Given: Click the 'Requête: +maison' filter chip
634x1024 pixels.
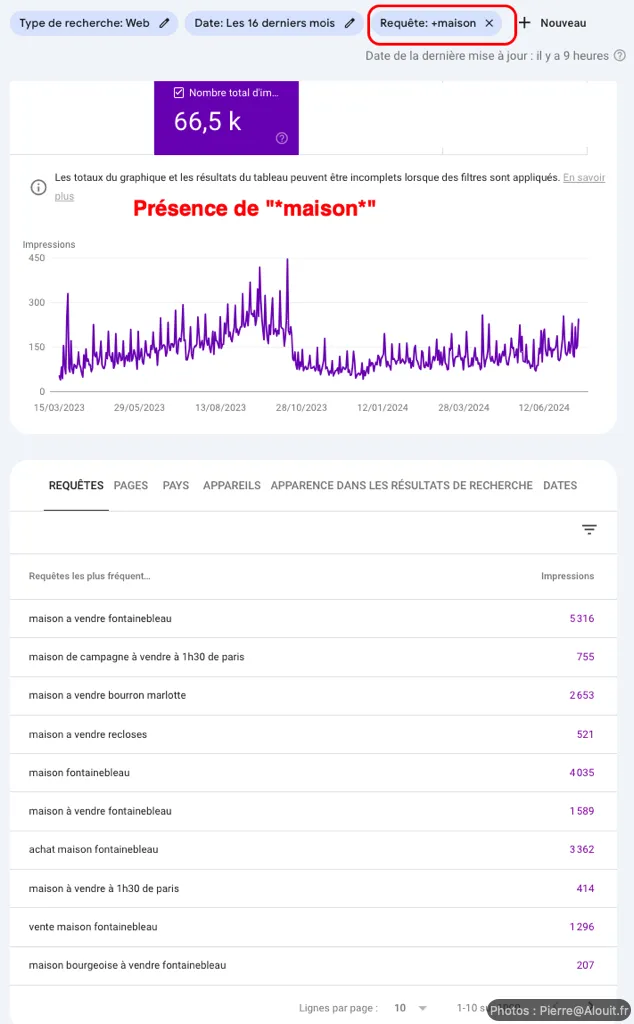Looking at the screenshot, I should tap(427, 23).
